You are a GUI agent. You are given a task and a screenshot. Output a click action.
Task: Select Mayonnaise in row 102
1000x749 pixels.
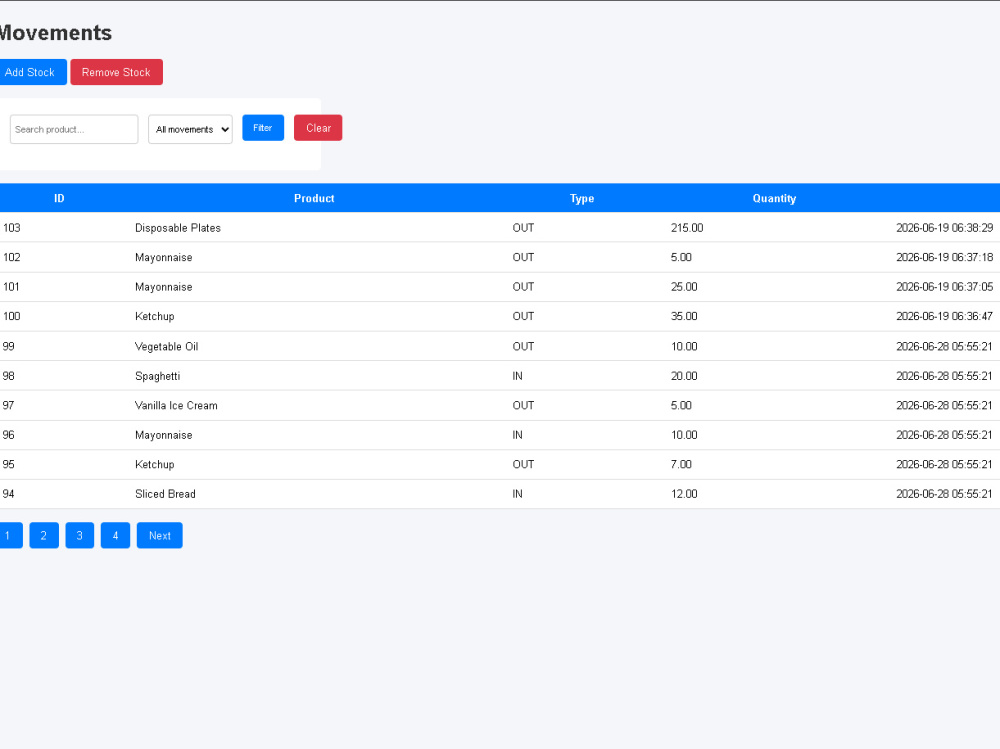point(163,257)
